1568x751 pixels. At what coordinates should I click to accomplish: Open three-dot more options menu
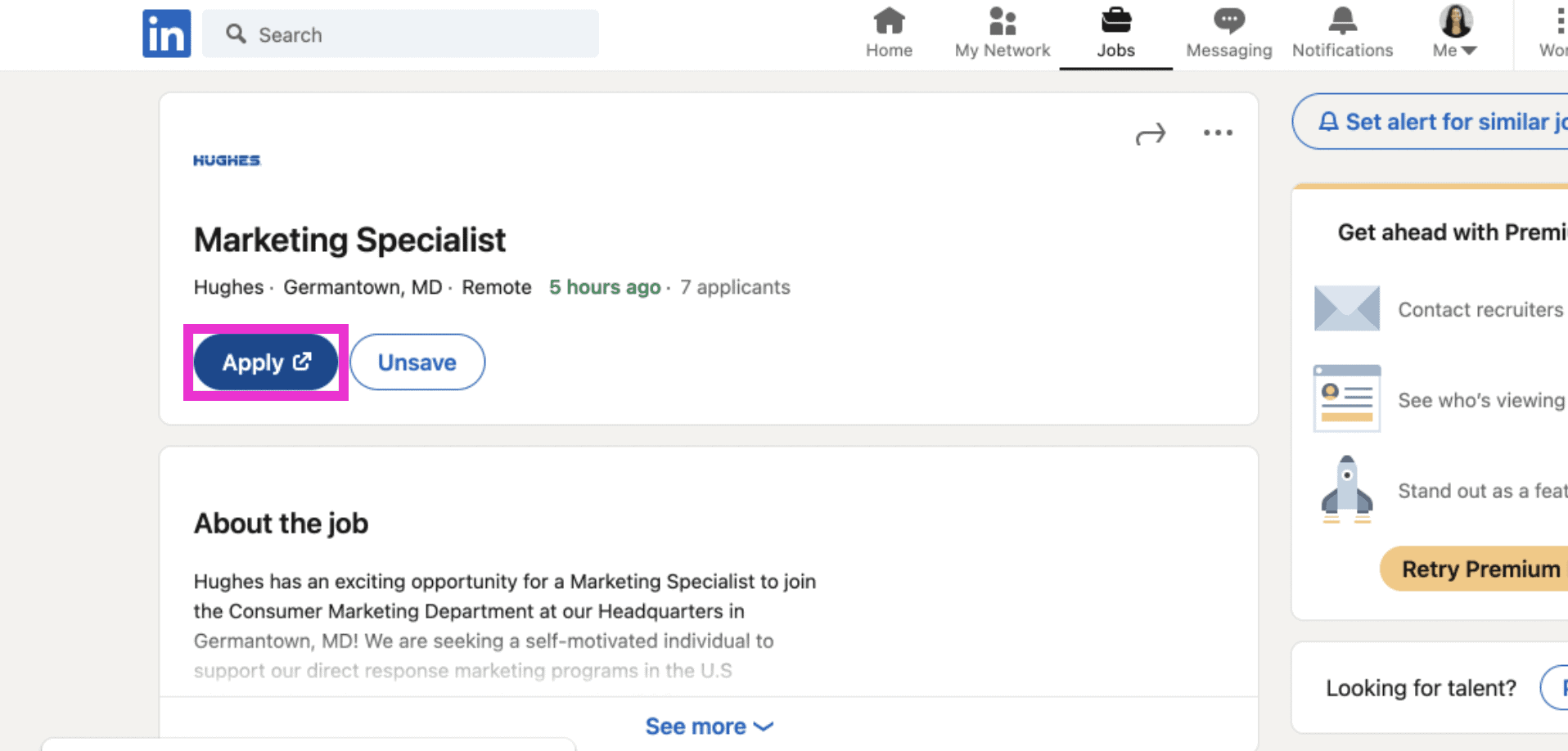tap(1218, 133)
